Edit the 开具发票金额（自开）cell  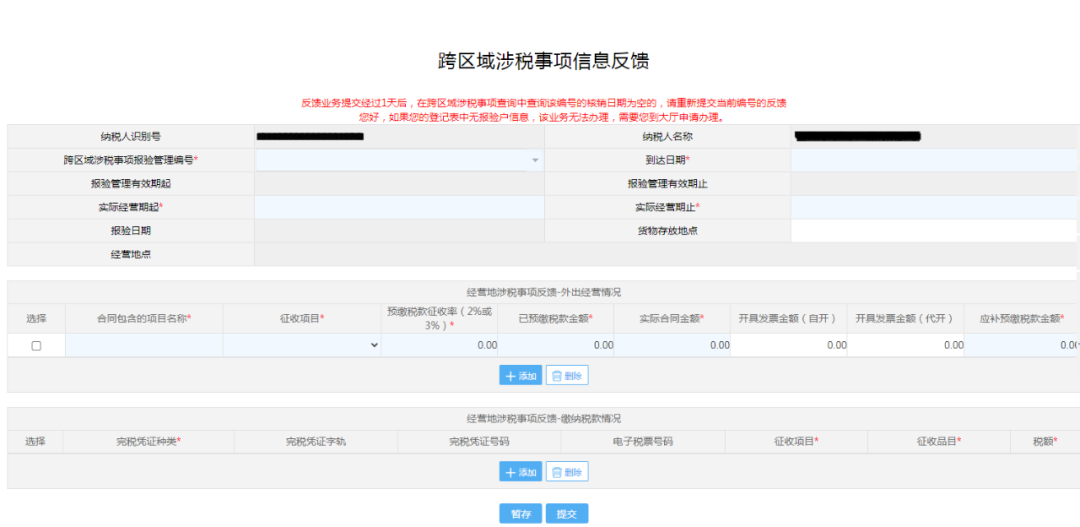pyautogui.click(x=789, y=345)
